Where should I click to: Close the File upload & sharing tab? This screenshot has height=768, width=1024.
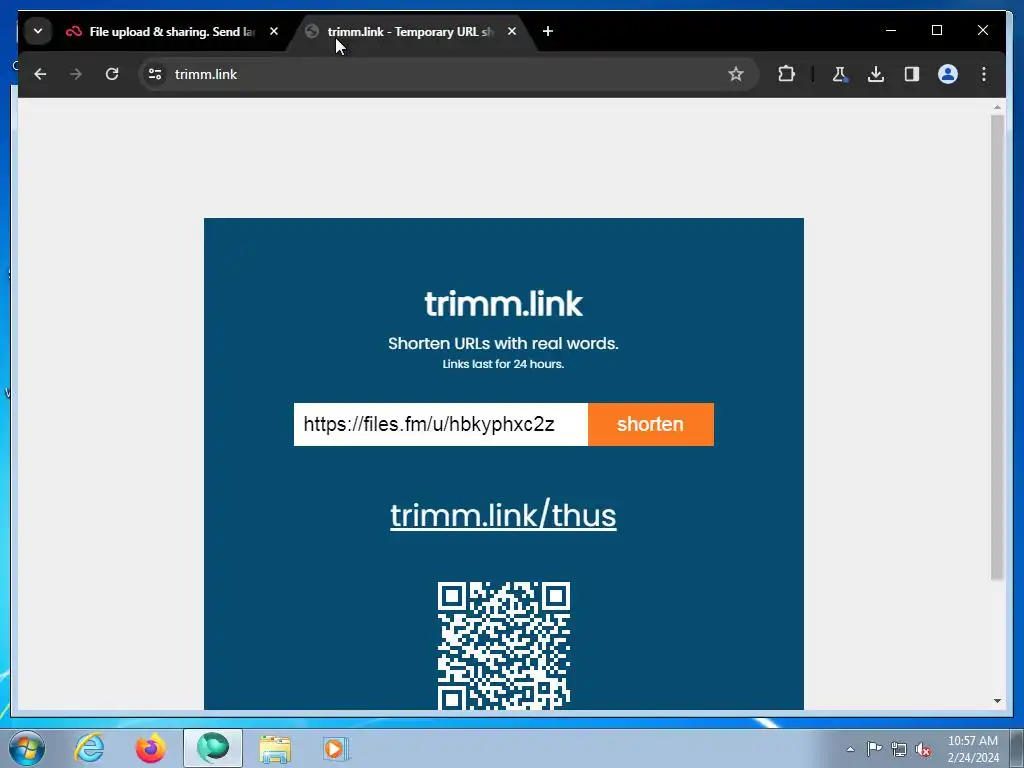pyautogui.click(x=274, y=31)
